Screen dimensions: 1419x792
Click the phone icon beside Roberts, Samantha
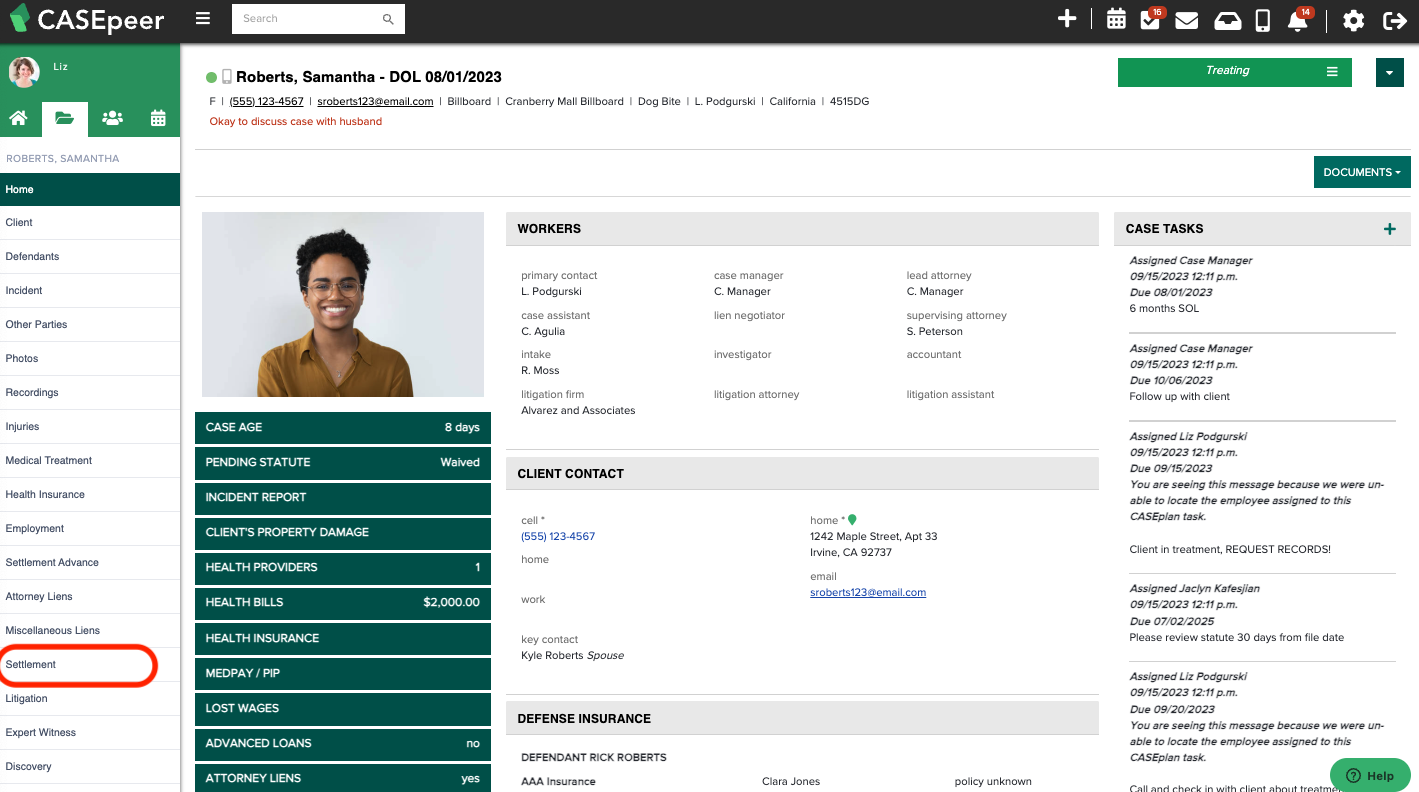pos(227,77)
